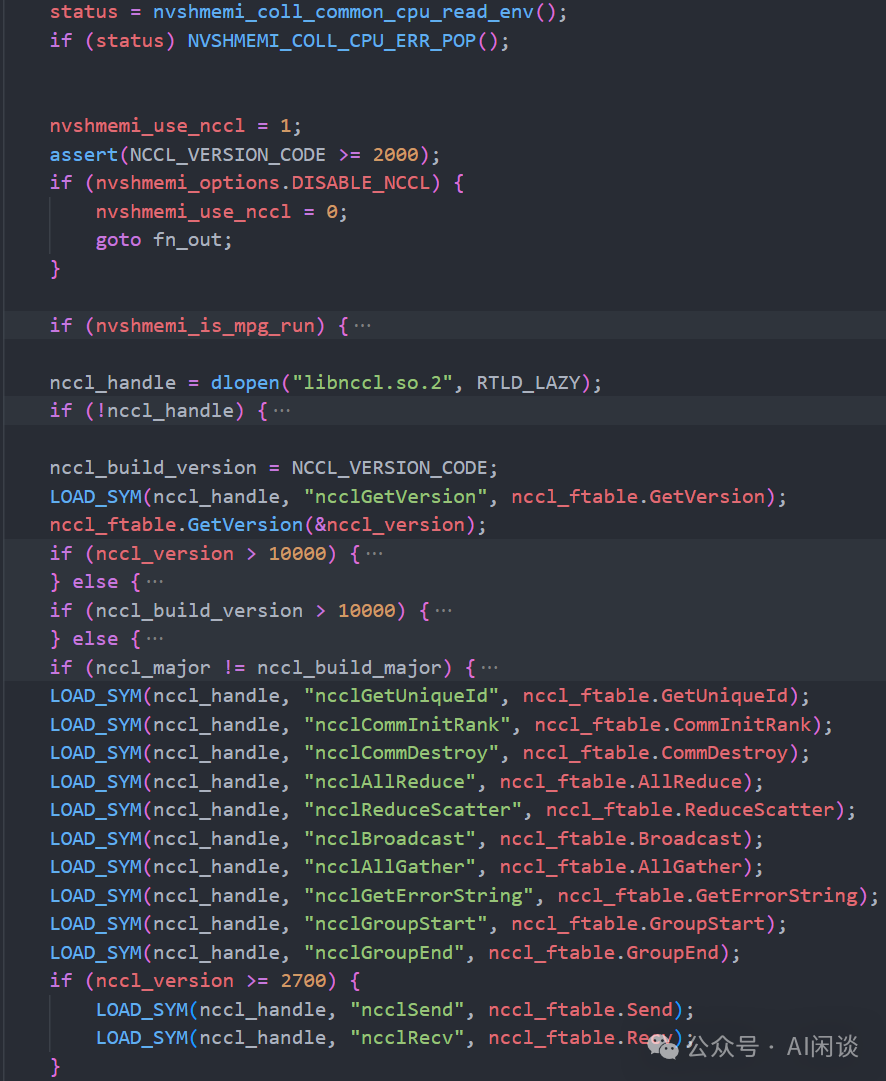Click nccl_build_version in the NCCL_VERSION_CODE assignment line
Screen dimensions: 886x1081
click(152, 468)
